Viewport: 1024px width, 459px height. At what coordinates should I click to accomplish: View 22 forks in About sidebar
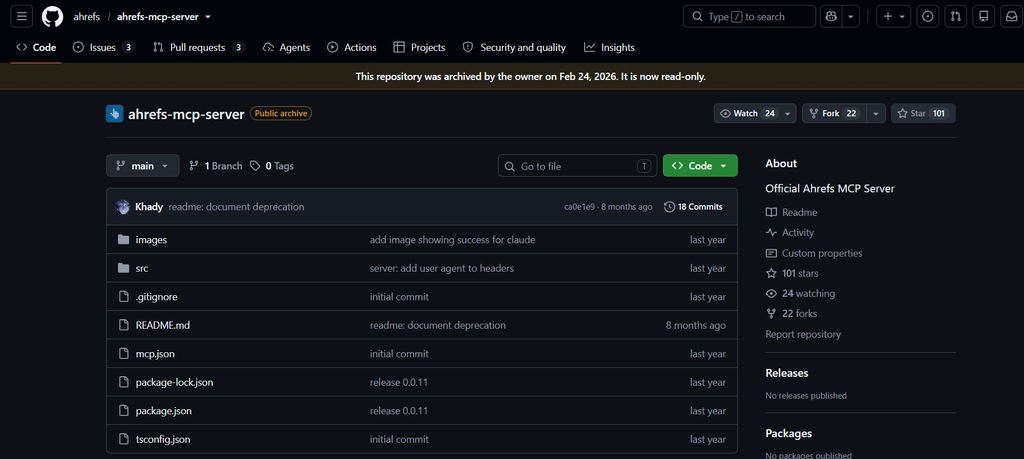(792, 313)
